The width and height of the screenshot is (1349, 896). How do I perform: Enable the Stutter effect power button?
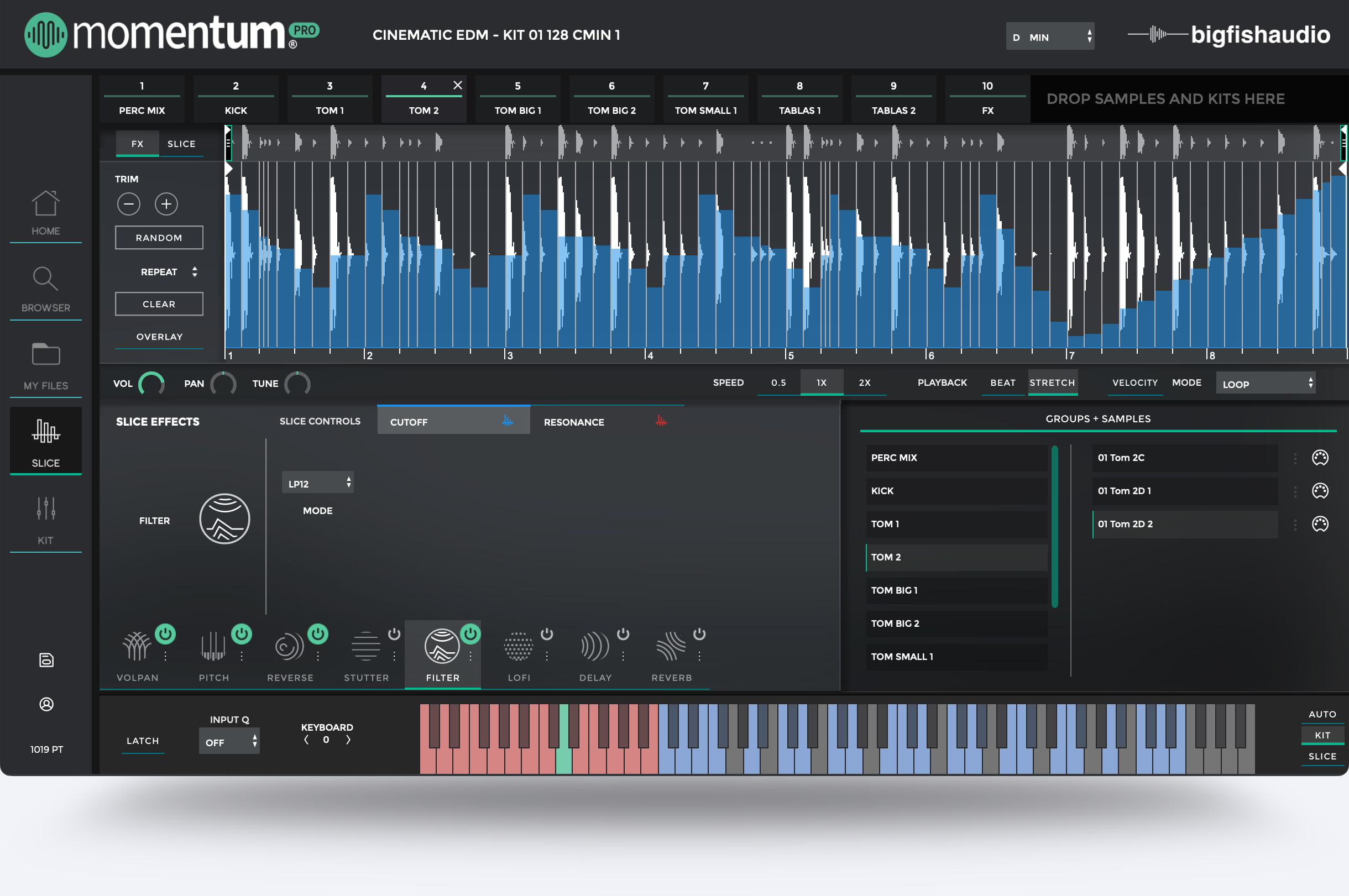point(394,633)
